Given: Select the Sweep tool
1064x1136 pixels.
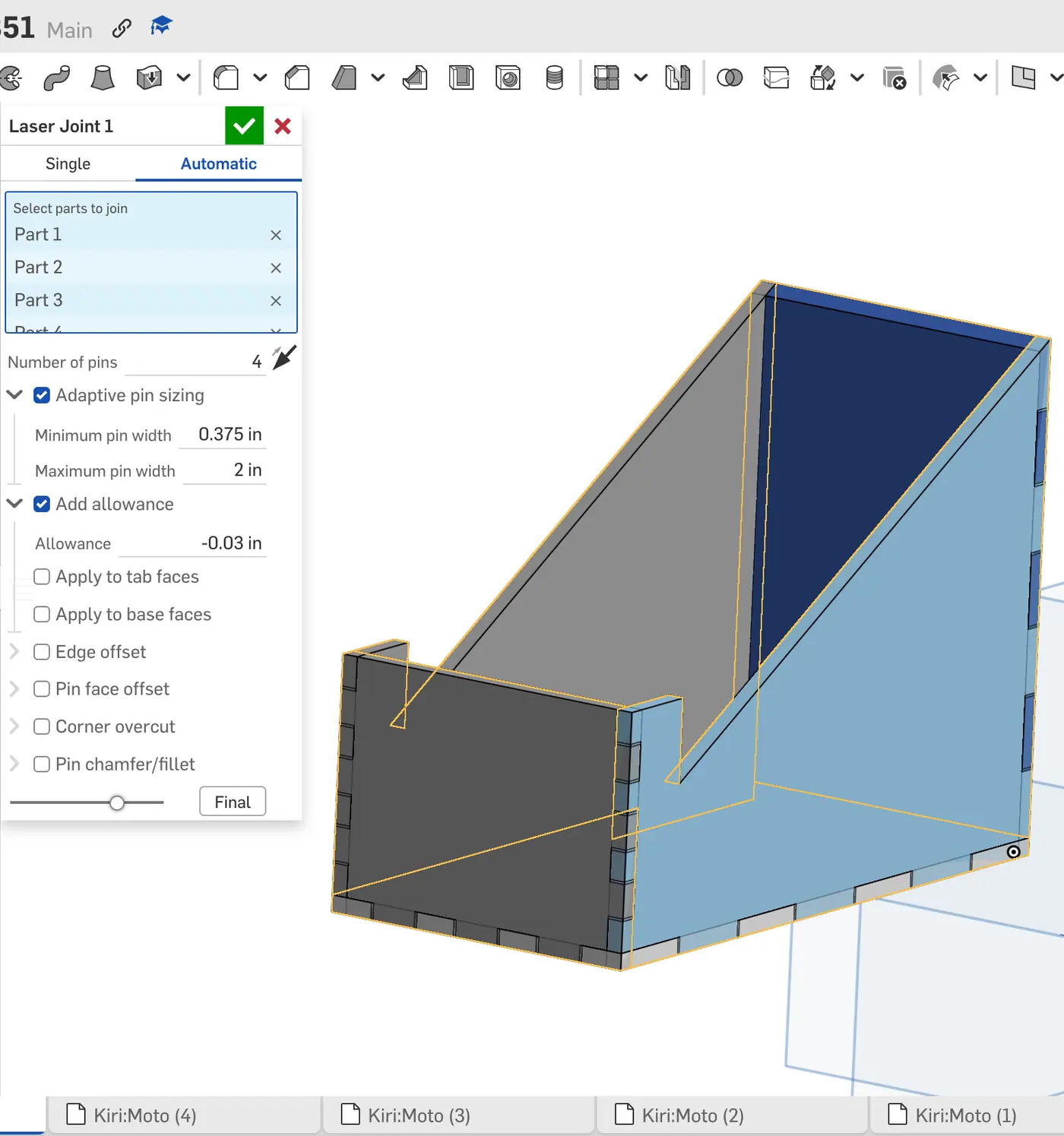Looking at the screenshot, I should (x=56, y=78).
